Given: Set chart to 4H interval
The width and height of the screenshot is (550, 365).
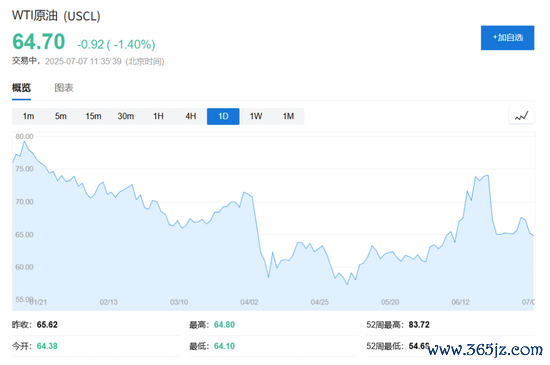Looking at the screenshot, I should 191,116.
